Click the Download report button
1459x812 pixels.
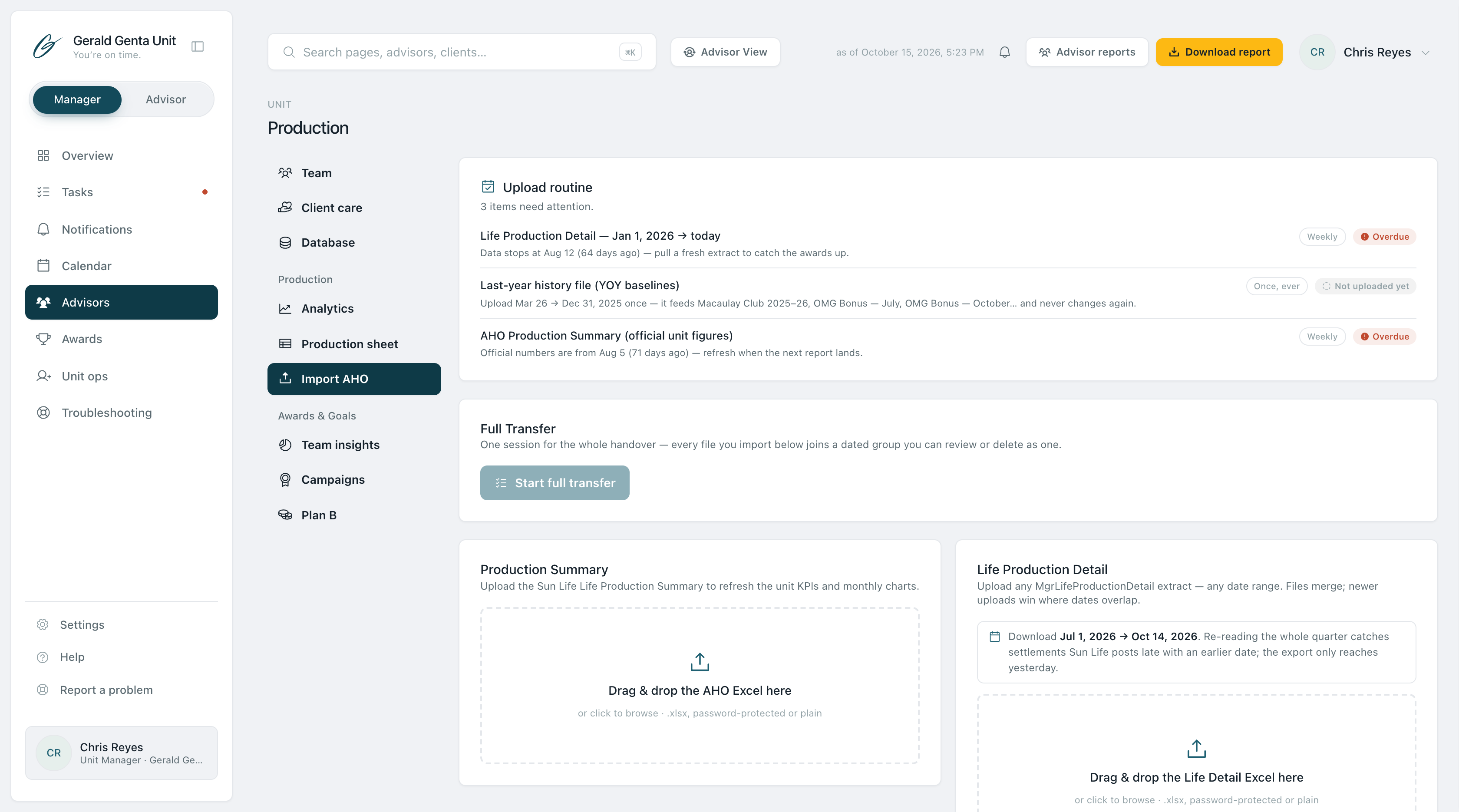click(x=1219, y=52)
